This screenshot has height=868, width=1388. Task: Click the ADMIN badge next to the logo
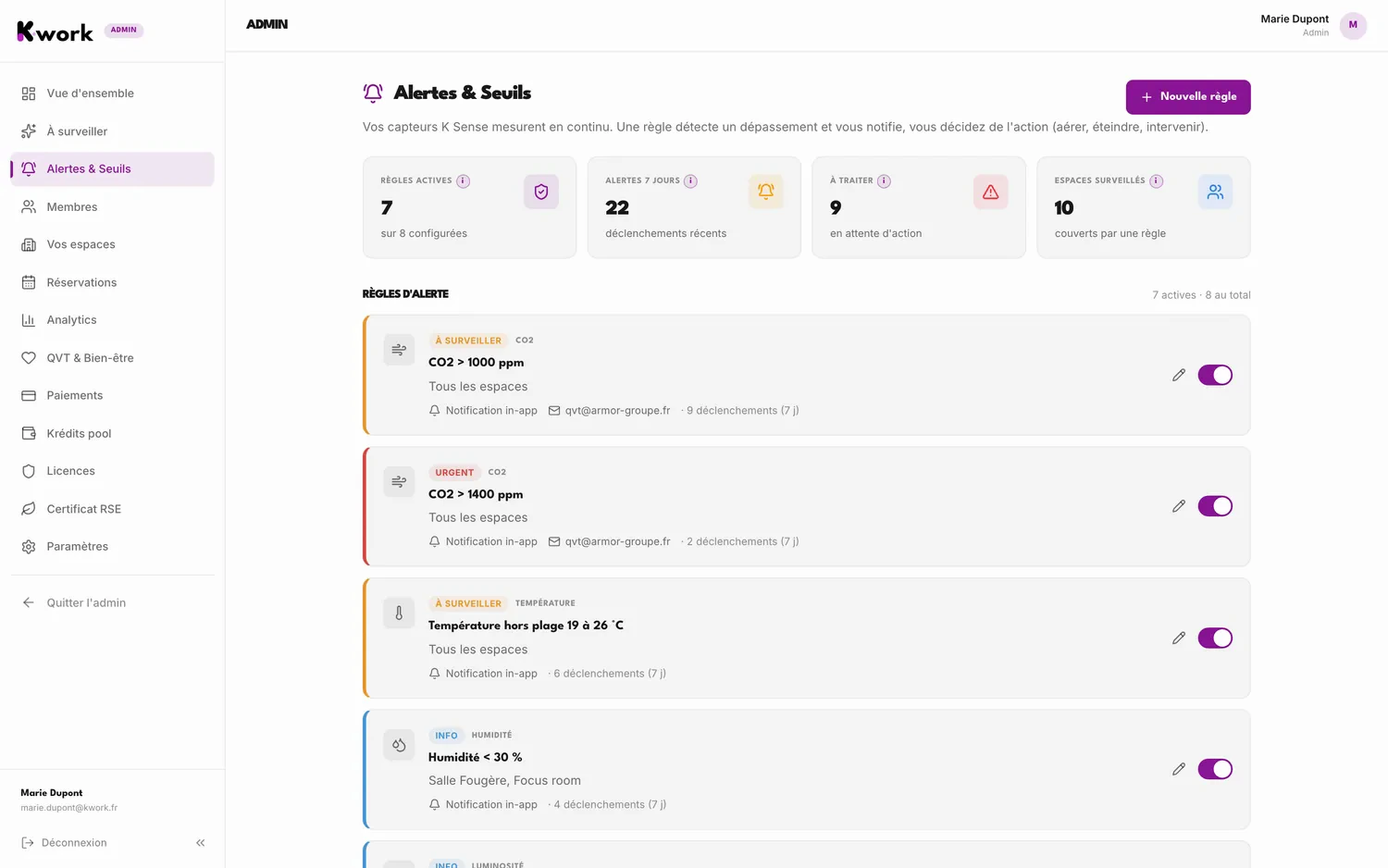124,30
